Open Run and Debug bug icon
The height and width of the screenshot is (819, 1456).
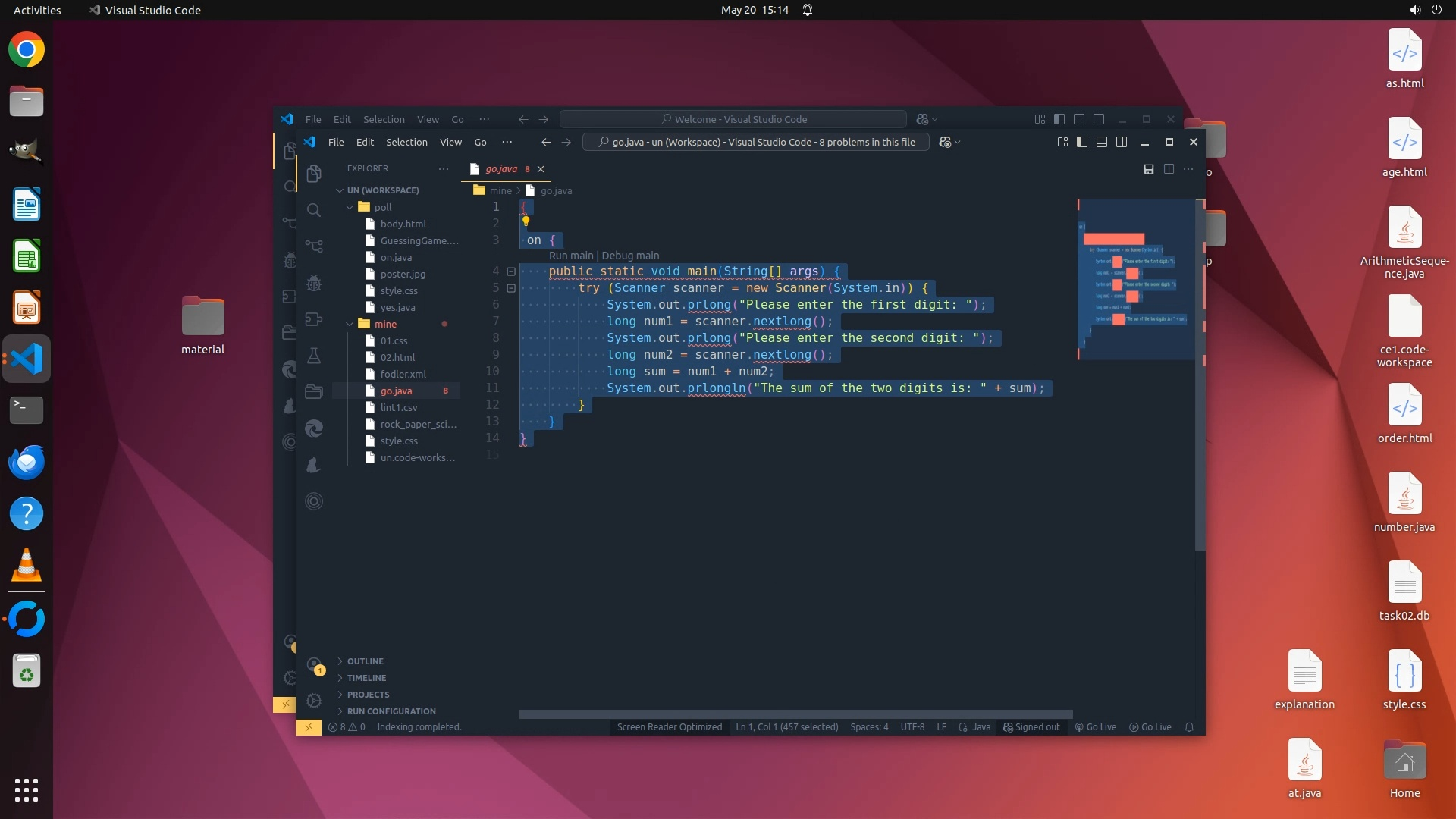[313, 283]
